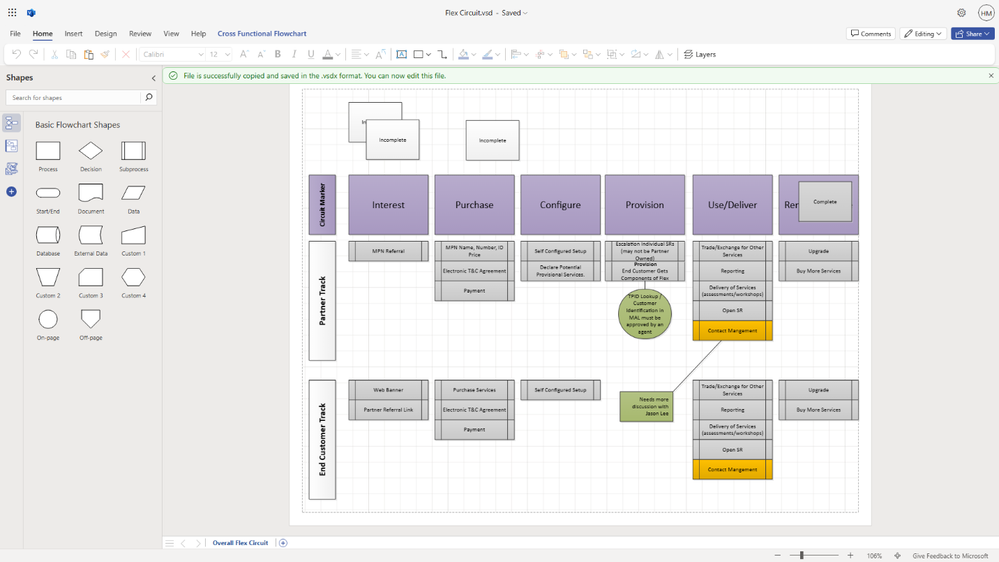Open the Comments button

(x=870, y=33)
